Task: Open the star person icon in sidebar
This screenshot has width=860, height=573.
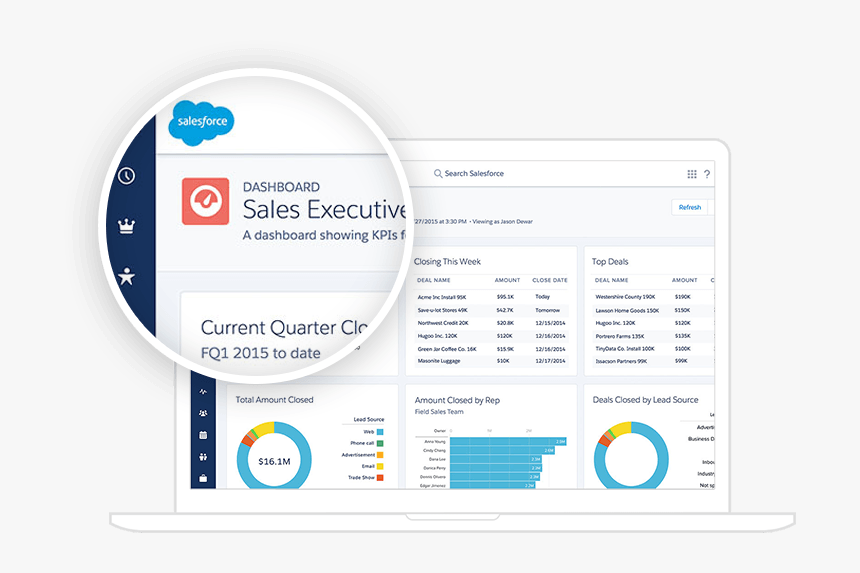Action: click(x=127, y=276)
